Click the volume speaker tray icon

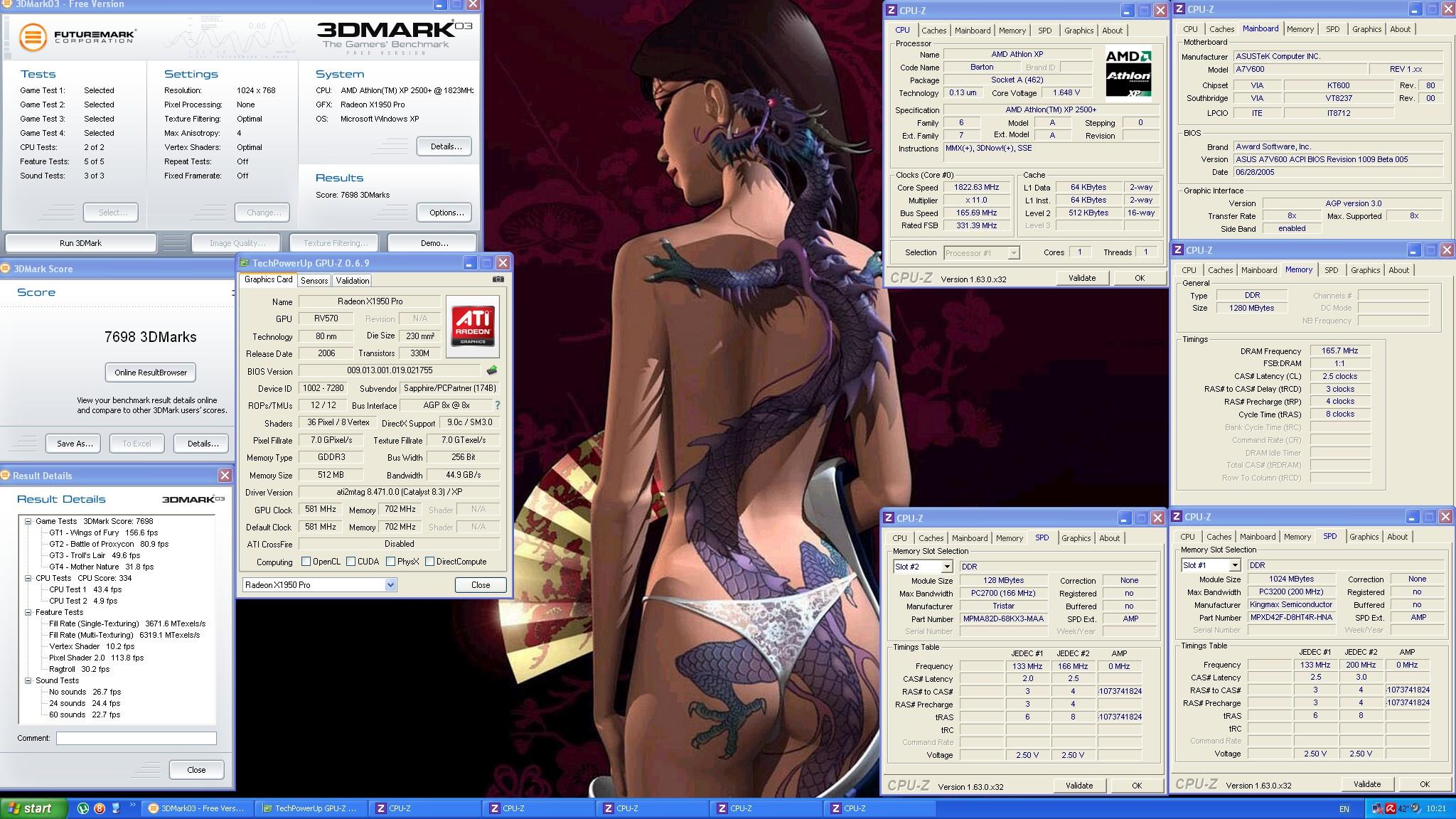click(x=1415, y=808)
